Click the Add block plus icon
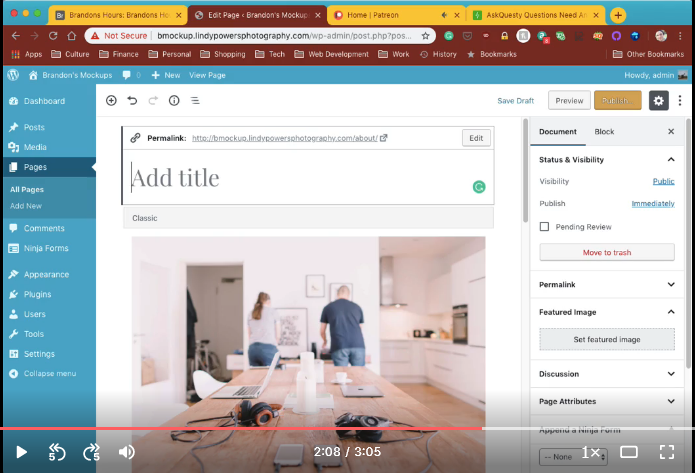Screen dimensions: 695x473 tap(111, 101)
